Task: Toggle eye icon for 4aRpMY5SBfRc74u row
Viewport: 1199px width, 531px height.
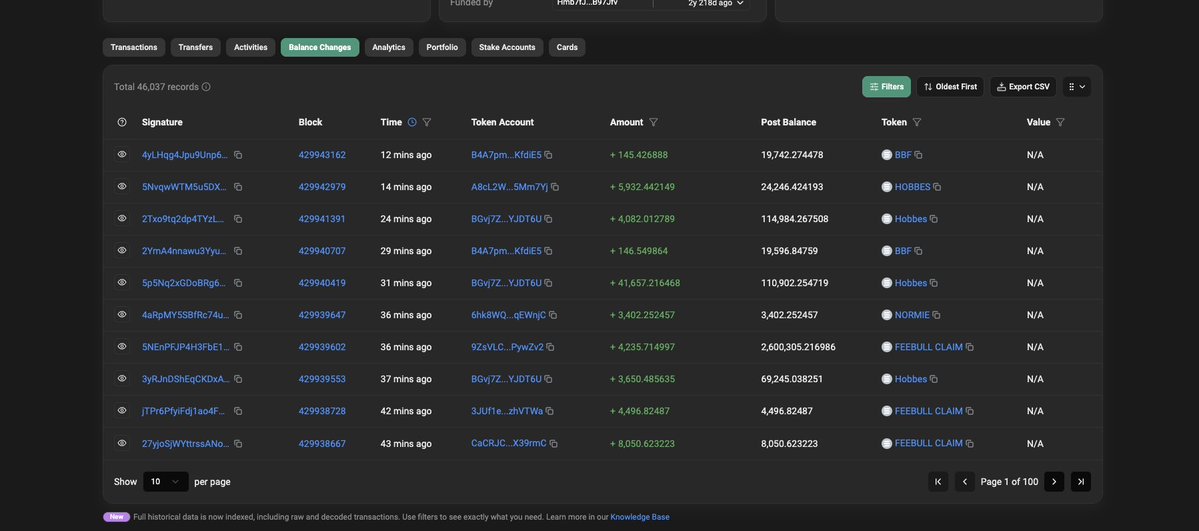Action: click(x=122, y=315)
